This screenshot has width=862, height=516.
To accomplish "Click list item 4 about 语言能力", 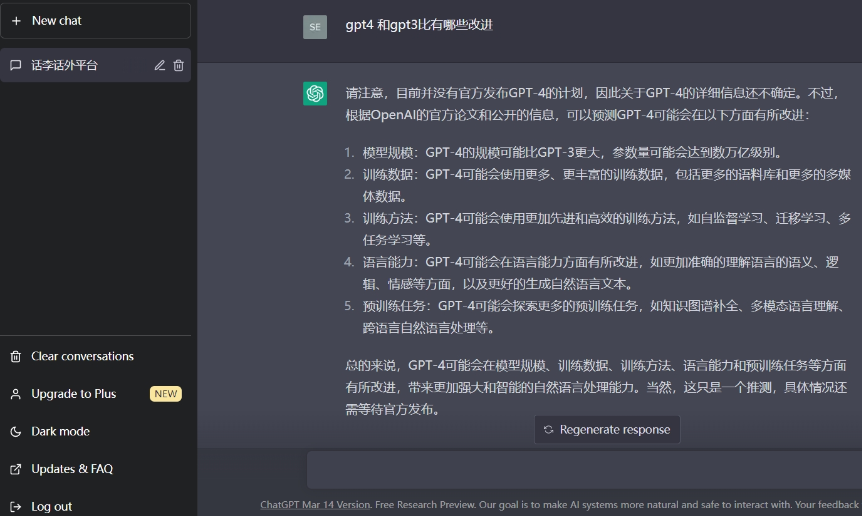I will [601, 274].
